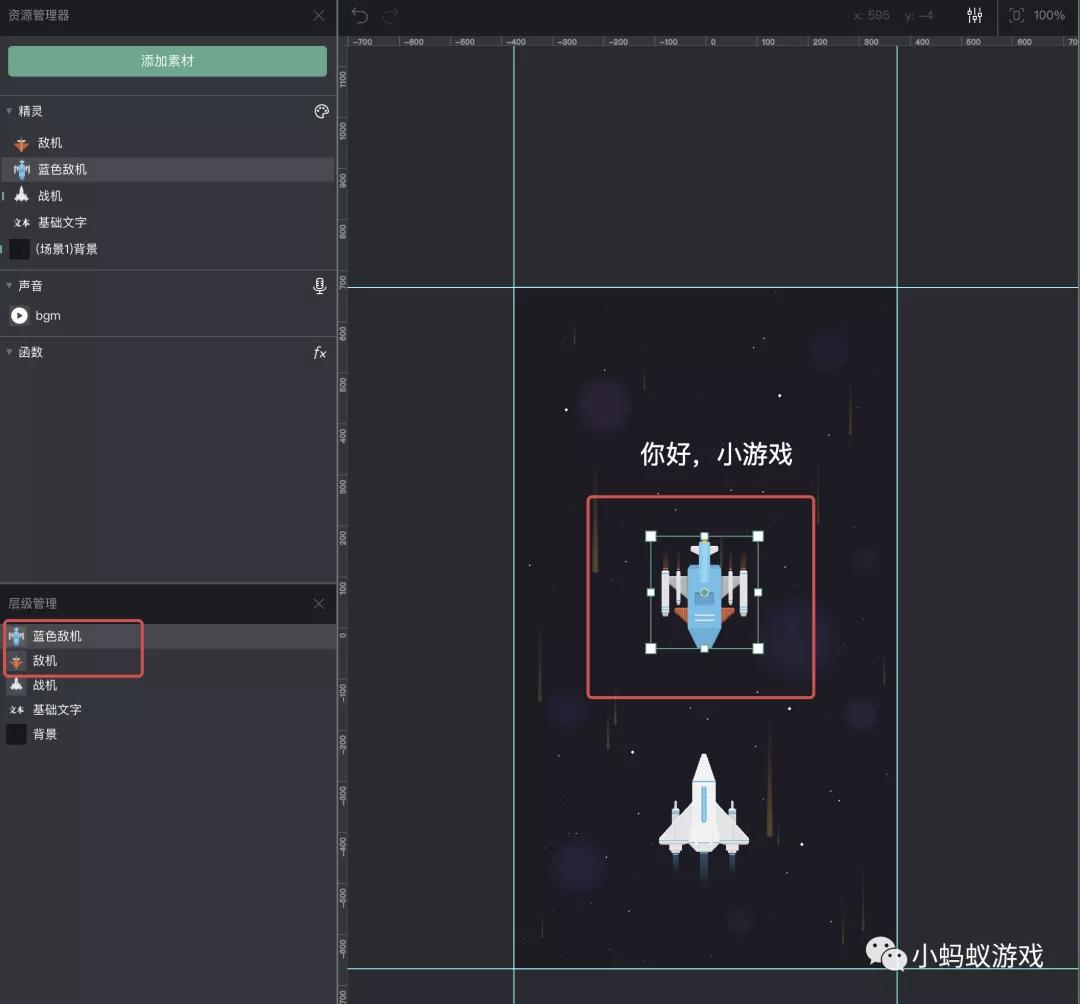The width and height of the screenshot is (1080, 1004).
Task: Select 基础文字 in the 层级管理 panel
Action: 56,709
